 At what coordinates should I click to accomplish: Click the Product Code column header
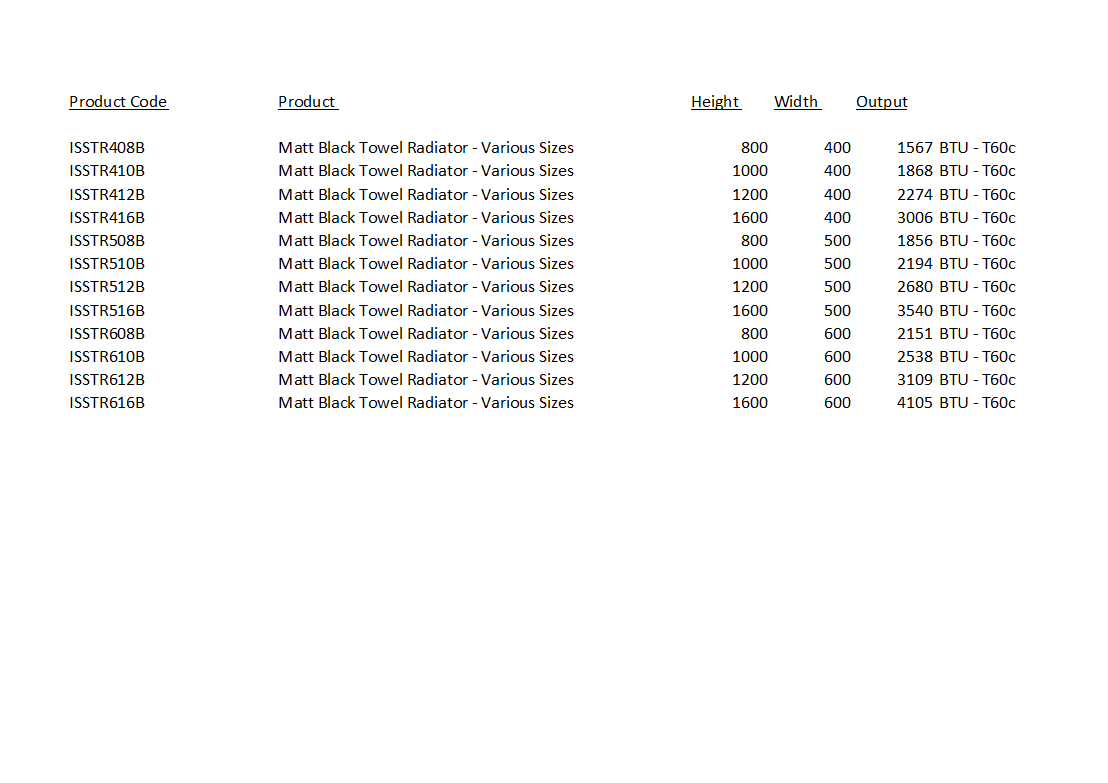coord(118,102)
